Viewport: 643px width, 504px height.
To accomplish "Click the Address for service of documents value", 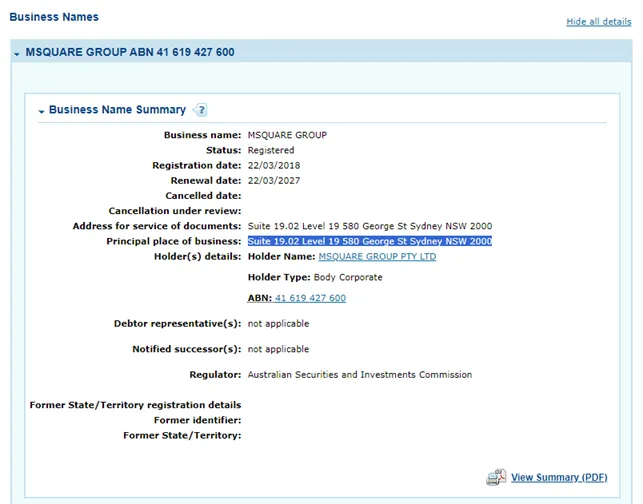I will click(x=370, y=226).
